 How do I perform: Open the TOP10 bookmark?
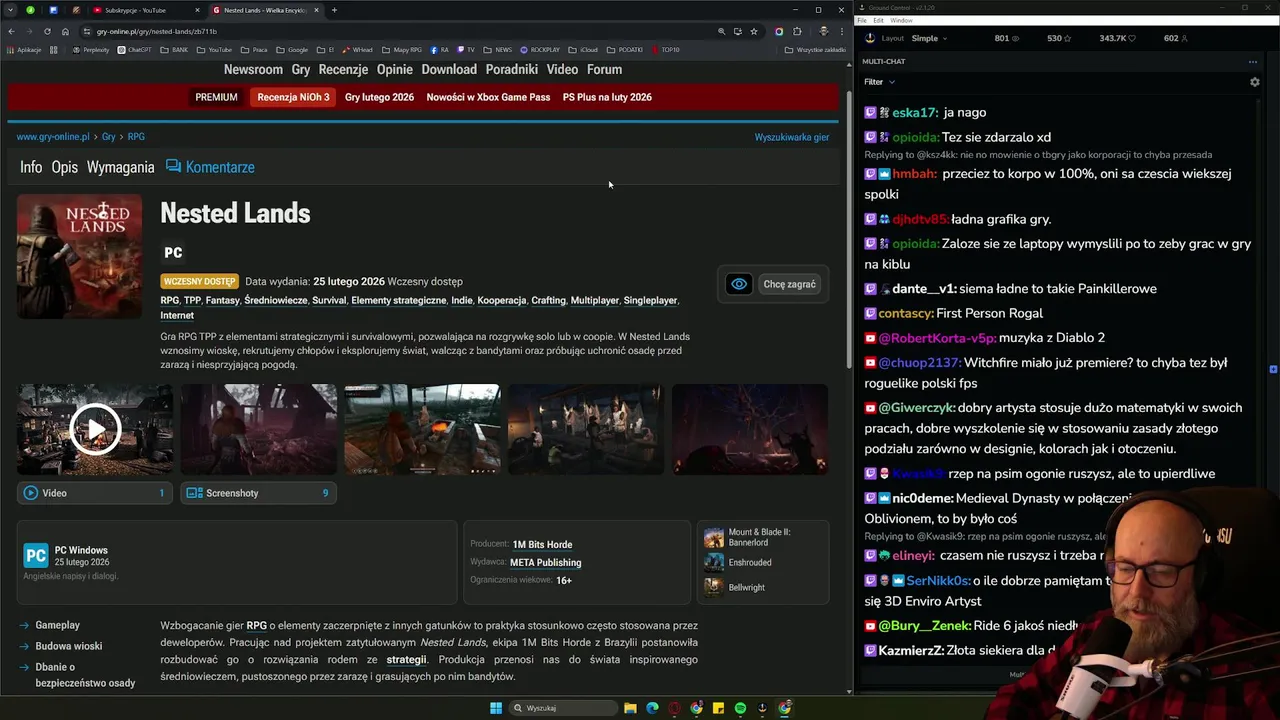click(665, 49)
